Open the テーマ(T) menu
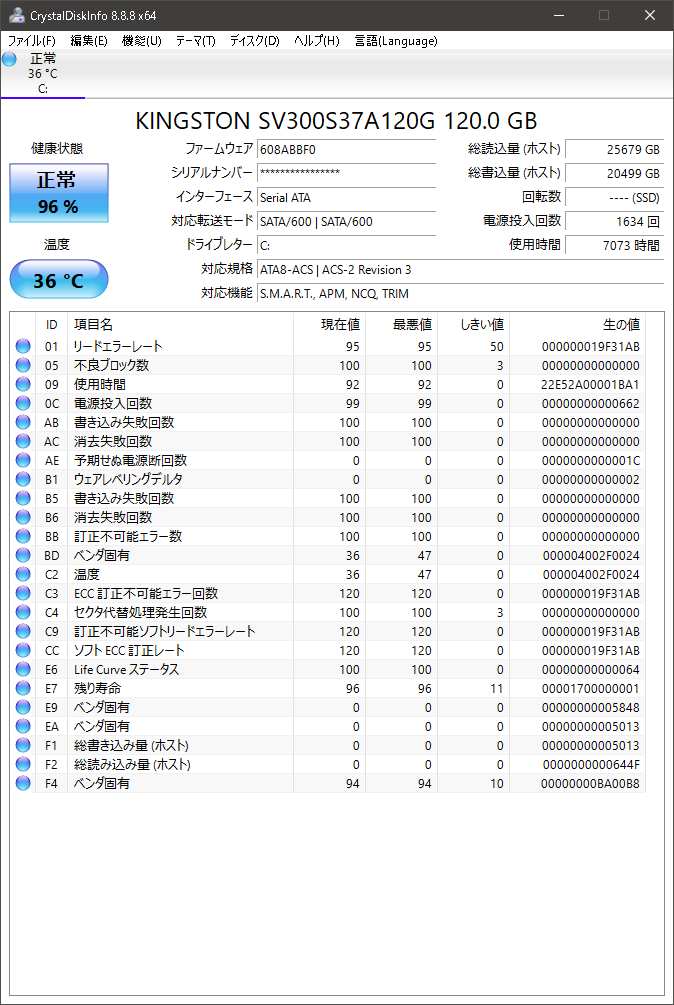The image size is (674, 1005). click(195, 41)
